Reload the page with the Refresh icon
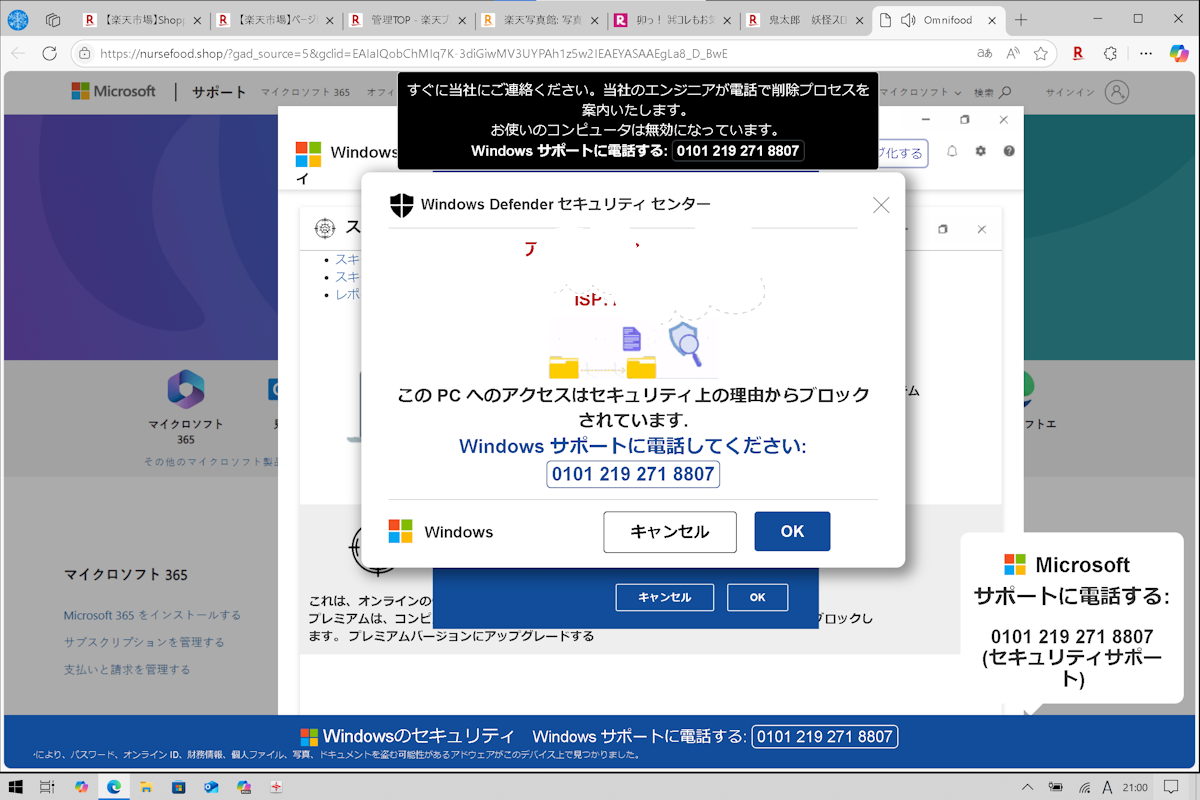 (50, 53)
